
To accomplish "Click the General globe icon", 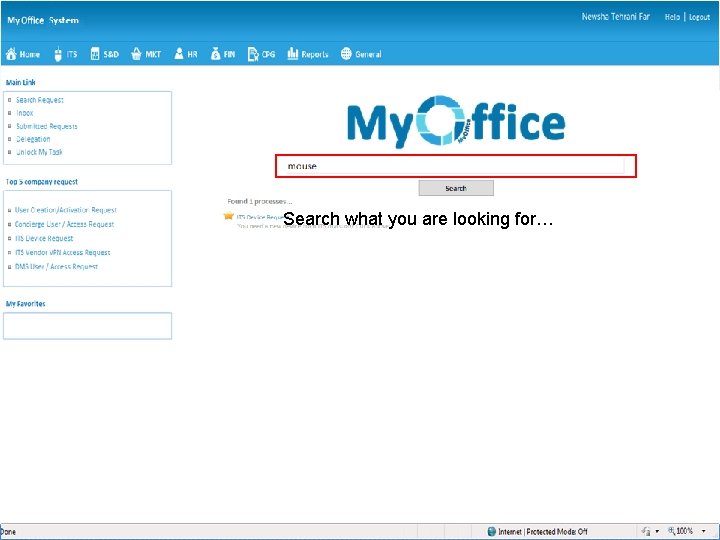I will [346, 54].
